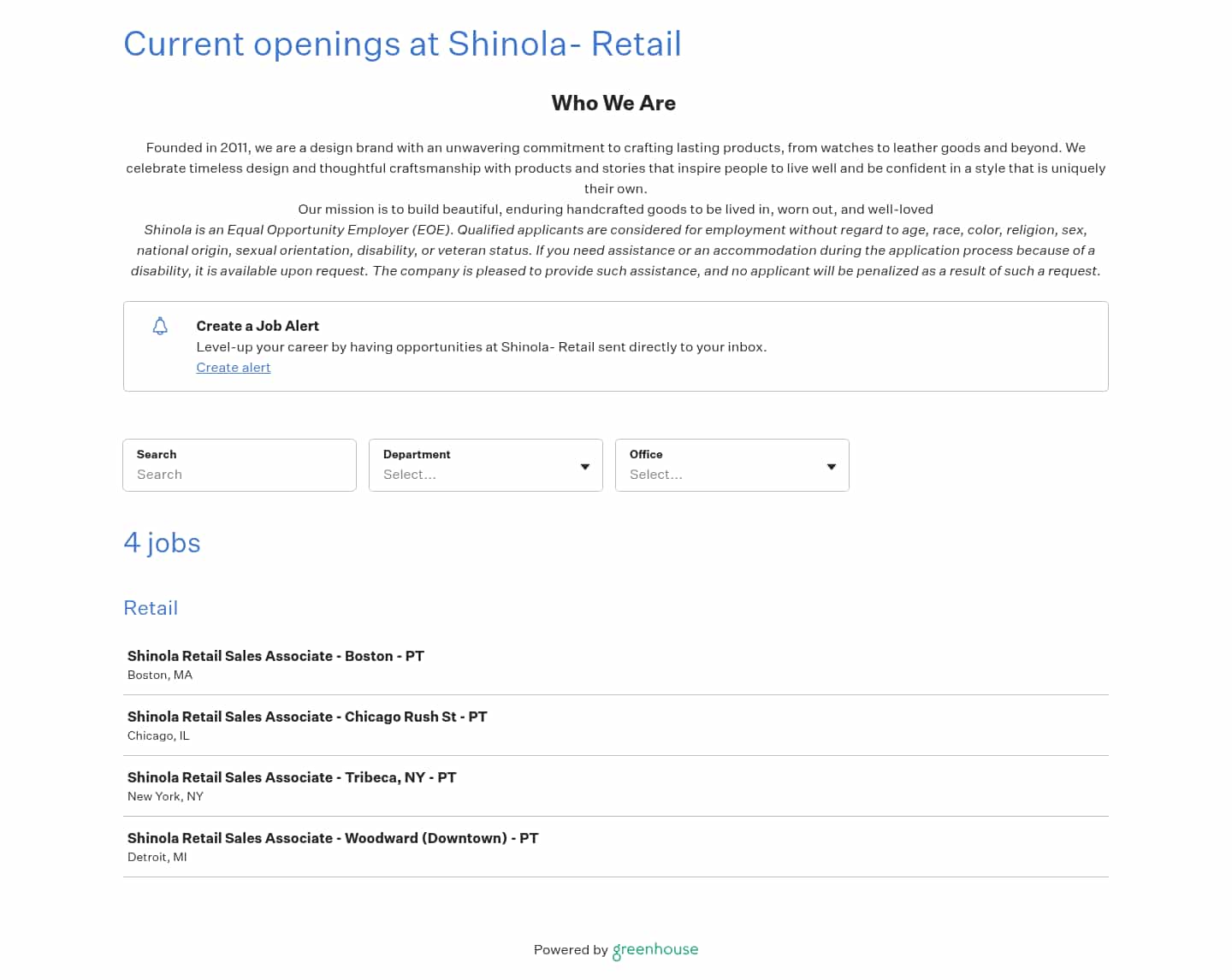Click the "Detroit, MI" location text

[x=157, y=857]
